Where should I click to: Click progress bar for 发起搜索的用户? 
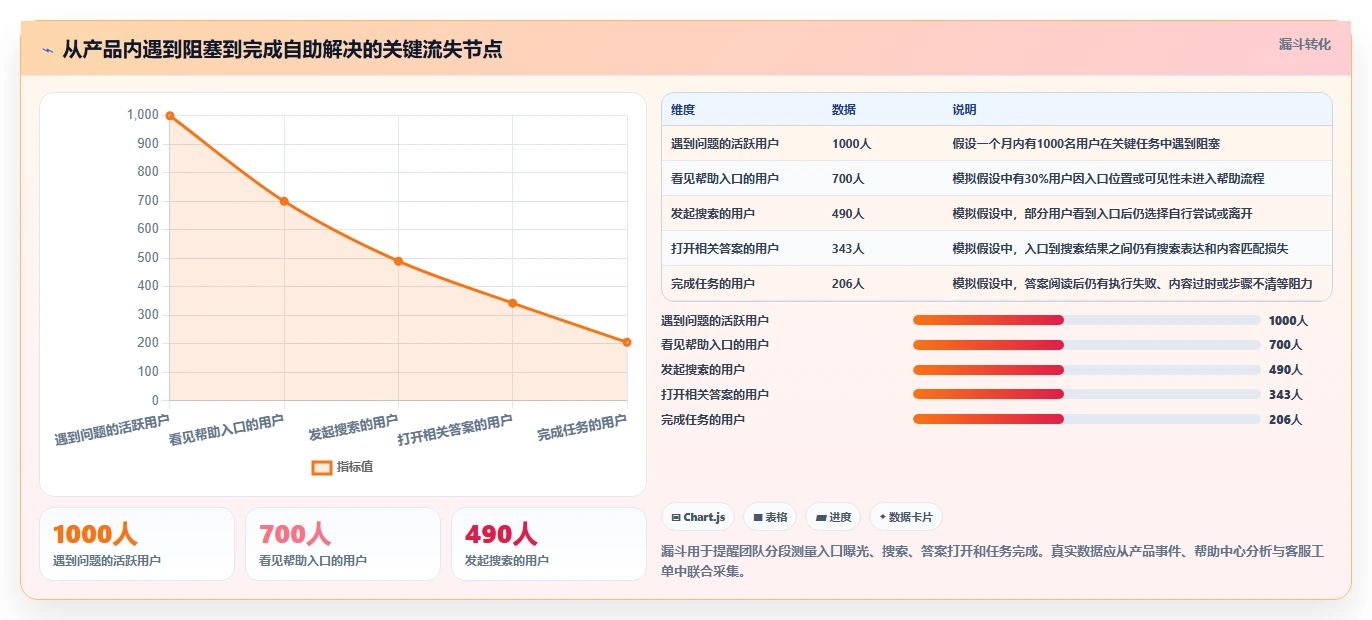1086,370
